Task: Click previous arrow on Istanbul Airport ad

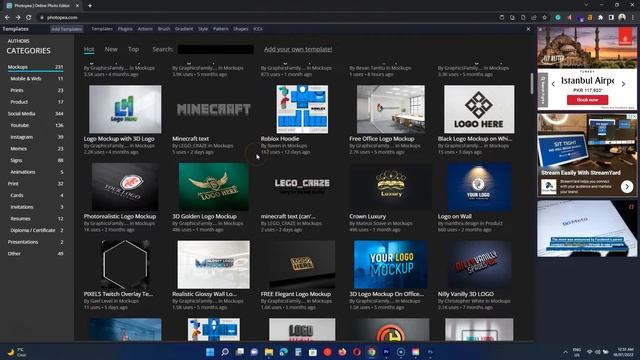Action: coord(553,84)
